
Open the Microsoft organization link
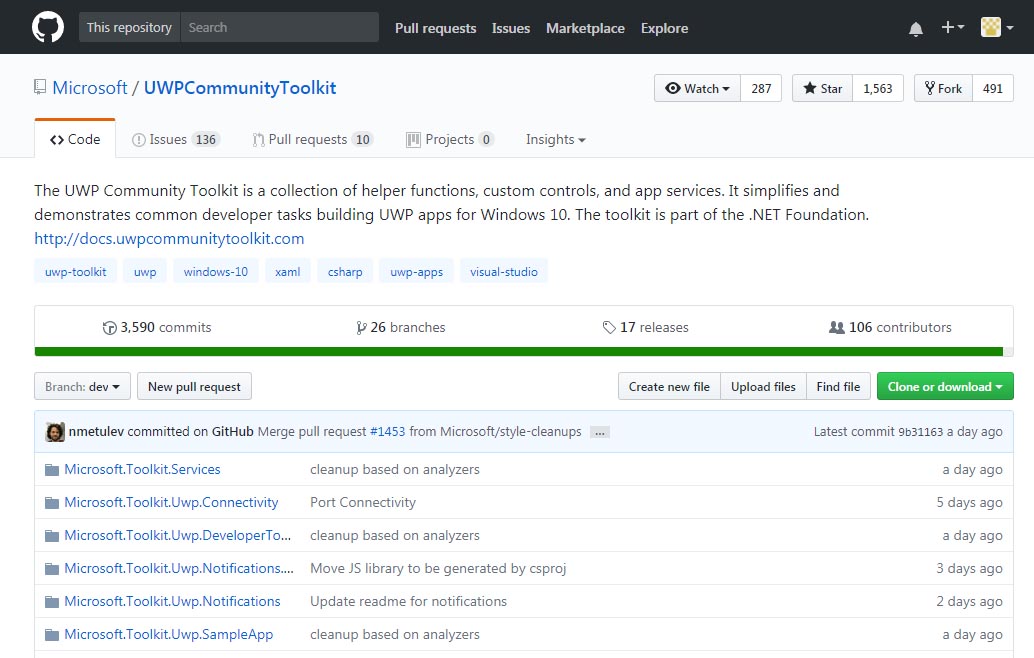90,88
